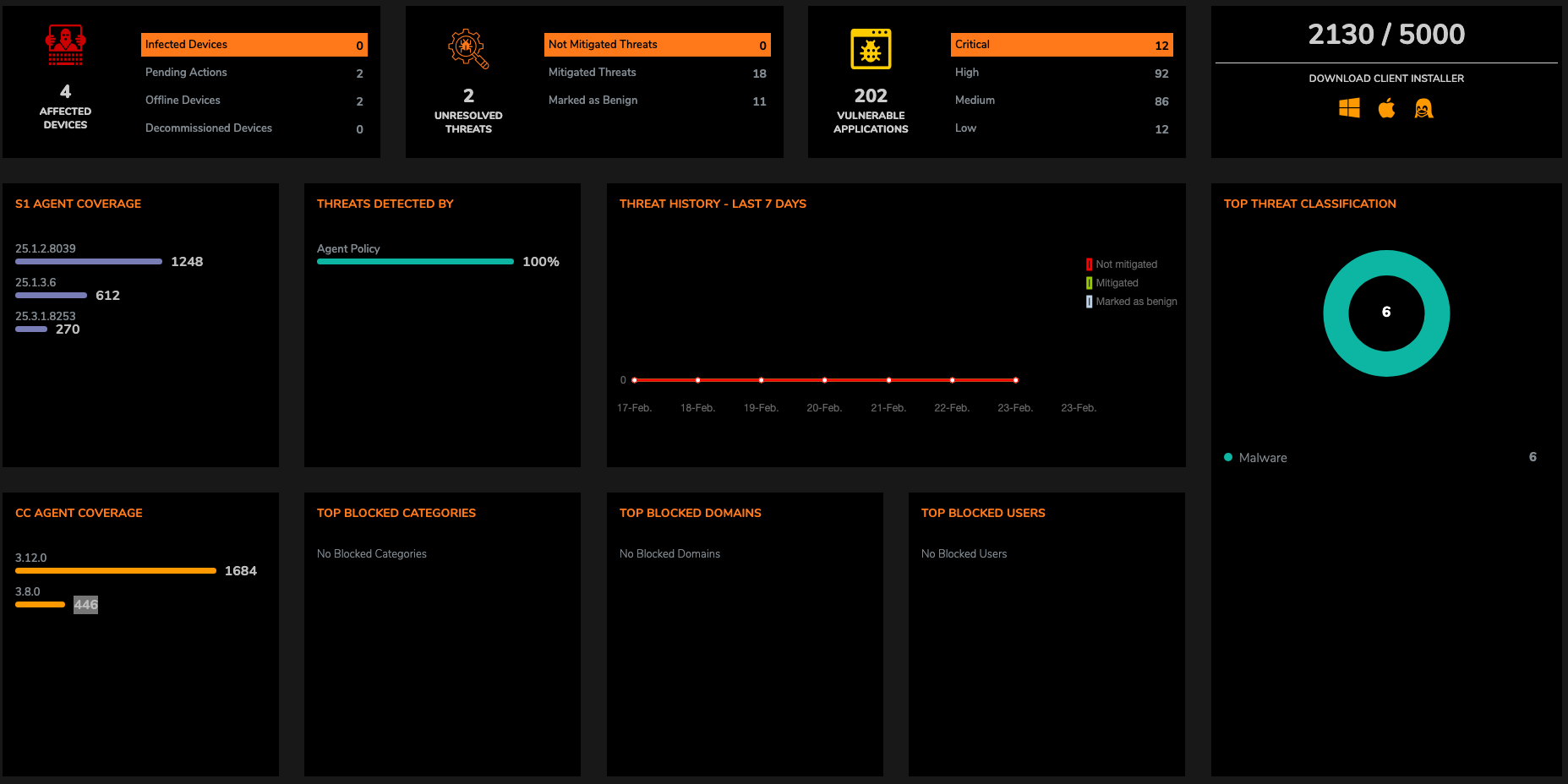Screen dimensions: 1568x784
Task: Click the Threat History - Last 7 Days title
Action: [713, 204]
